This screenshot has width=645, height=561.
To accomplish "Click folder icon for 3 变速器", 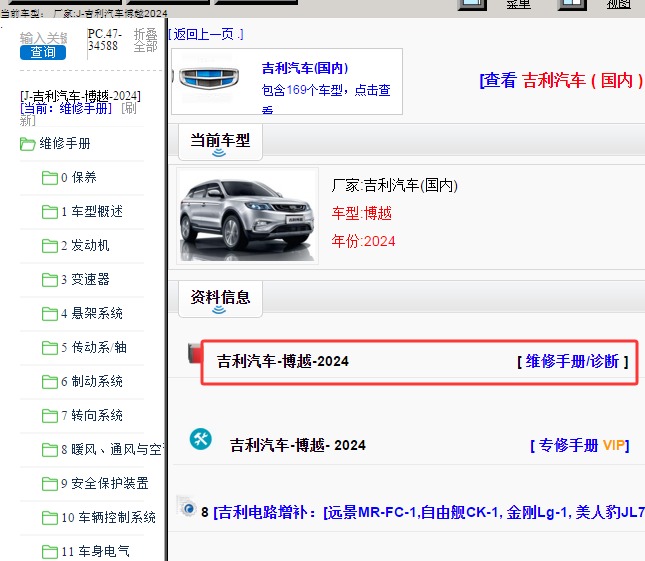I will point(49,280).
